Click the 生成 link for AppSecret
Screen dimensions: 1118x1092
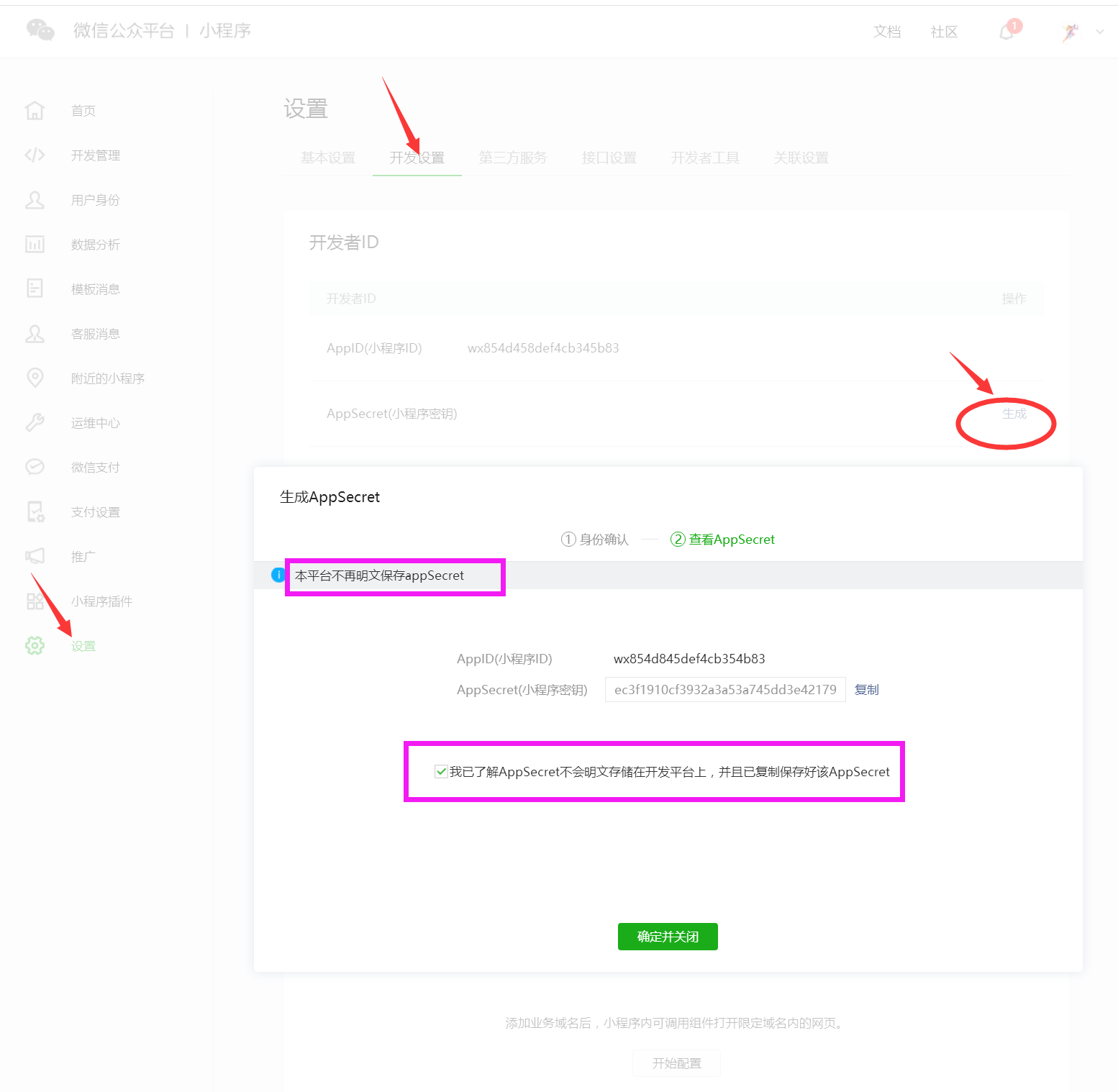[1014, 414]
